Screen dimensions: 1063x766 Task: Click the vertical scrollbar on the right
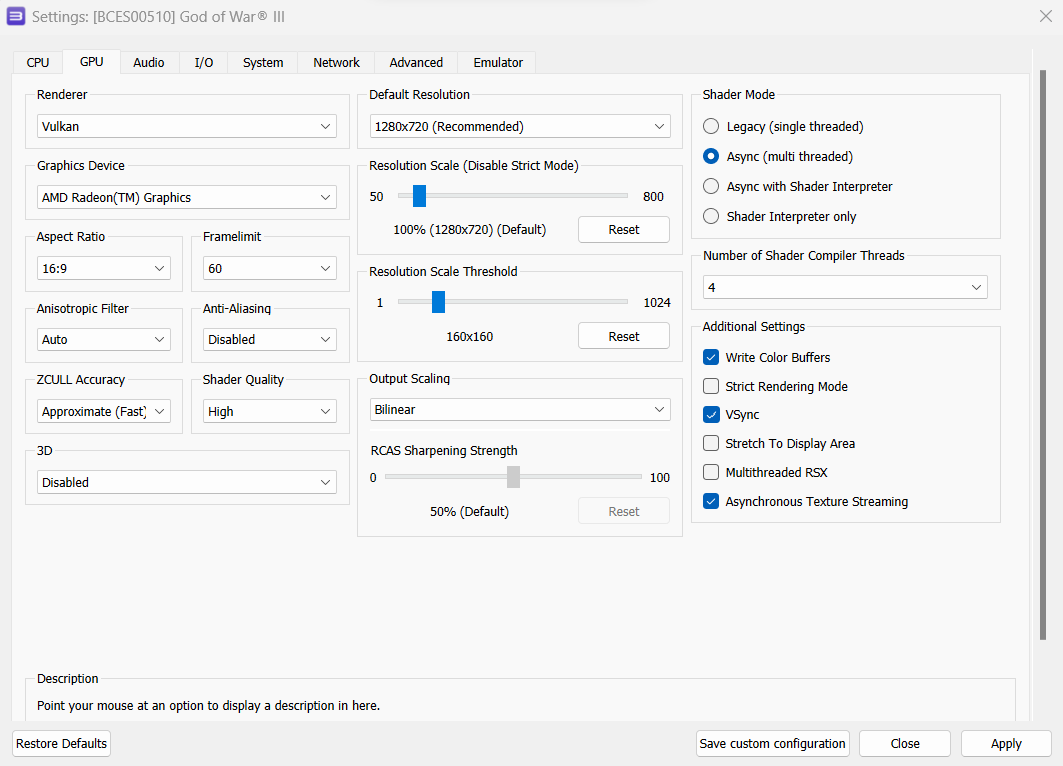(1043, 354)
